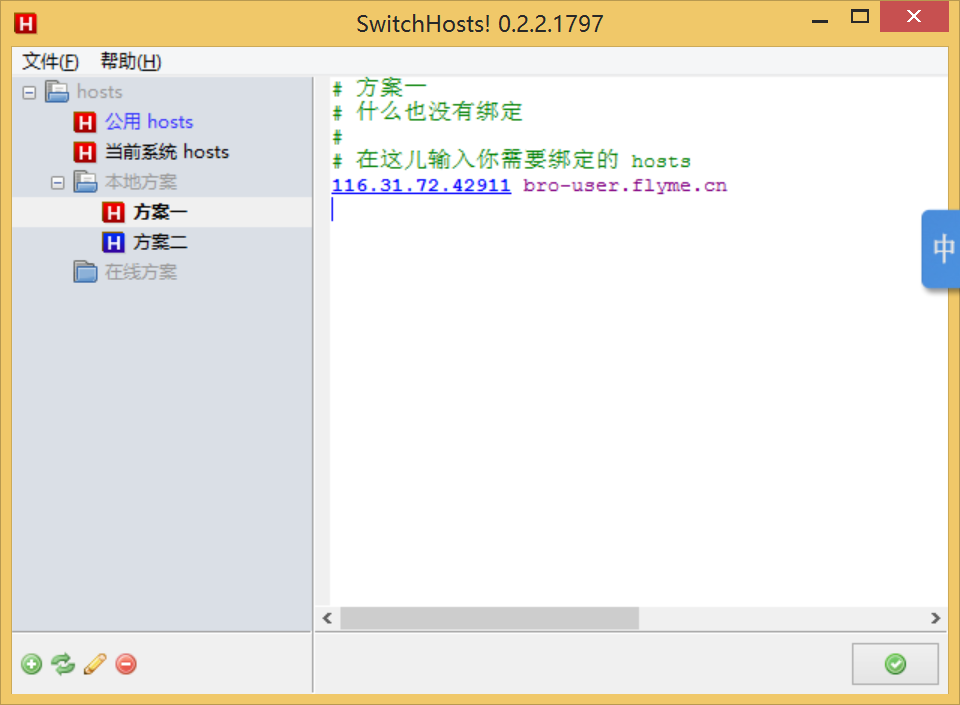
Task: Click the green refresh arrows icon
Action: 63,664
